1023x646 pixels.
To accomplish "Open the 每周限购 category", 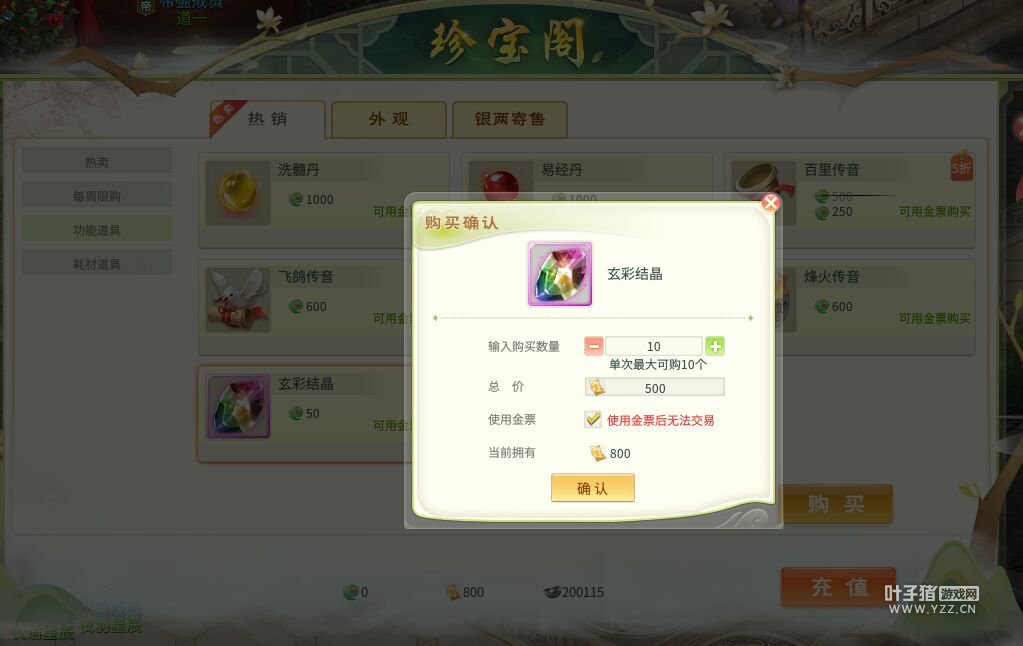I will (x=97, y=196).
